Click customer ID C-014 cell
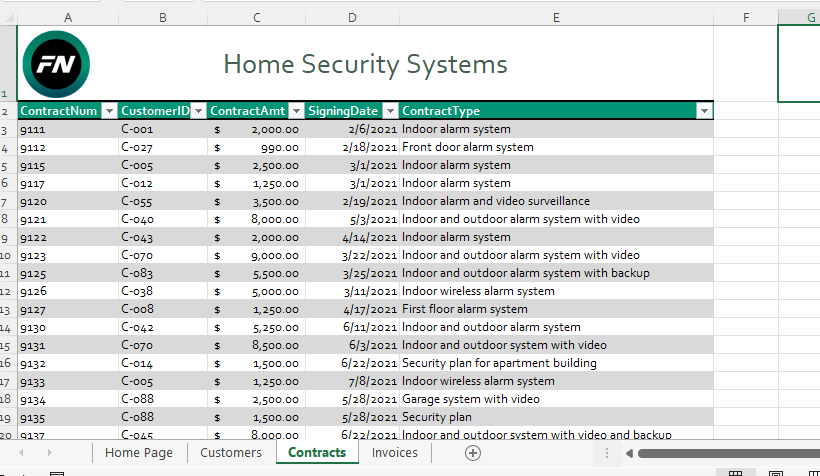Viewport: 820px width, 476px height. 163,364
